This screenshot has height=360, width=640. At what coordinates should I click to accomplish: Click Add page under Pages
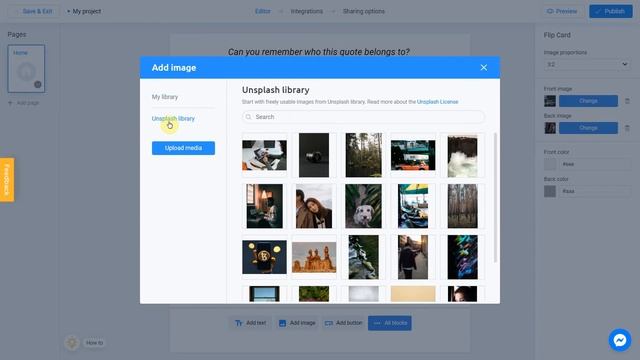[x=24, y=103]
